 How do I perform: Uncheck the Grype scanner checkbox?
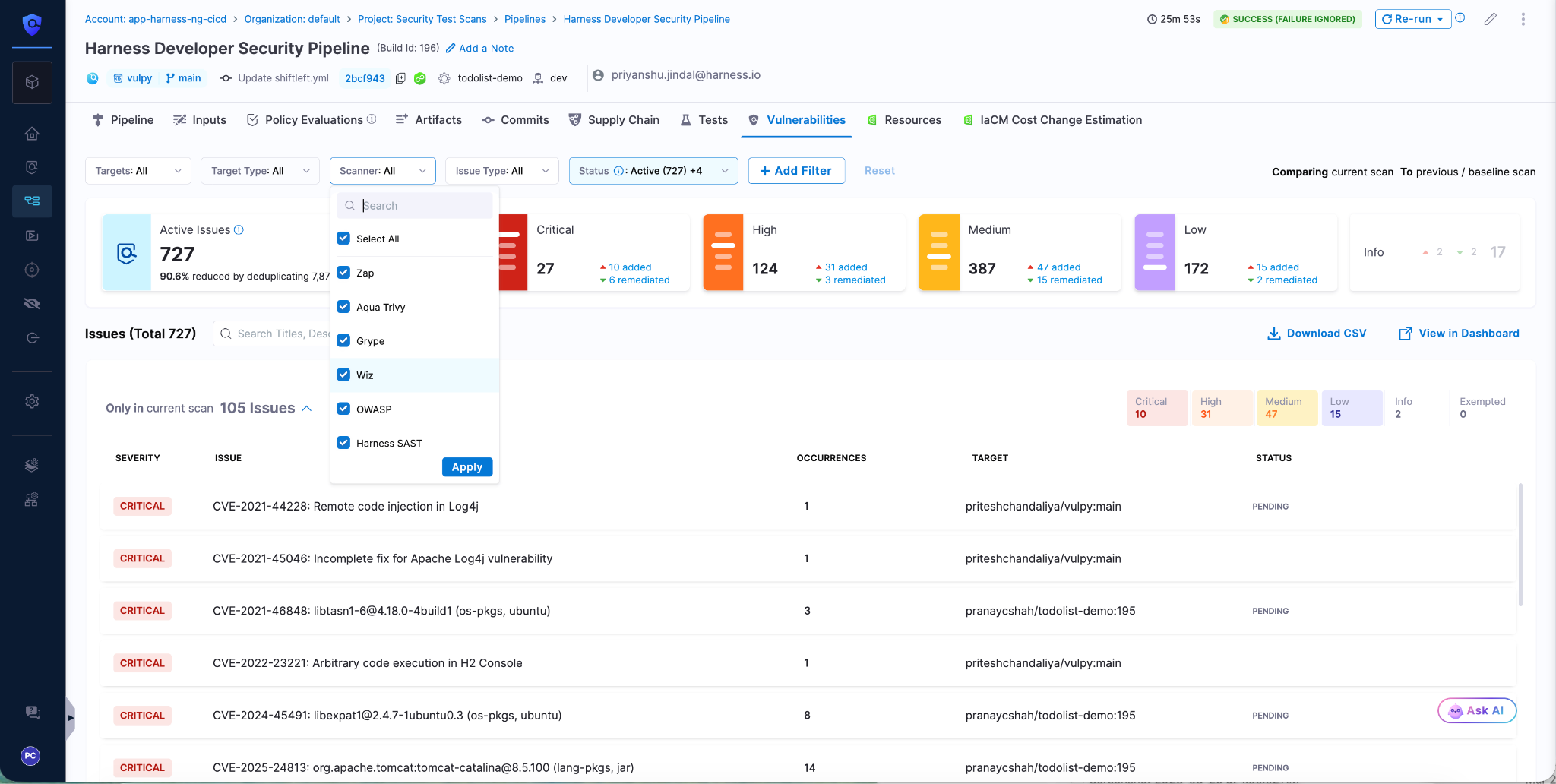click(x=343, y=340)
